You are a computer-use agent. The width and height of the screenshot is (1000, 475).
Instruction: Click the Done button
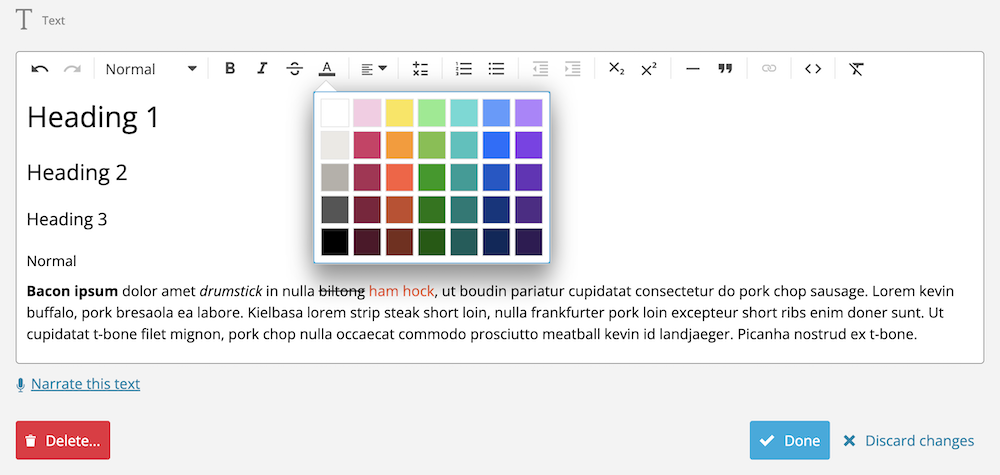[790, 440]
